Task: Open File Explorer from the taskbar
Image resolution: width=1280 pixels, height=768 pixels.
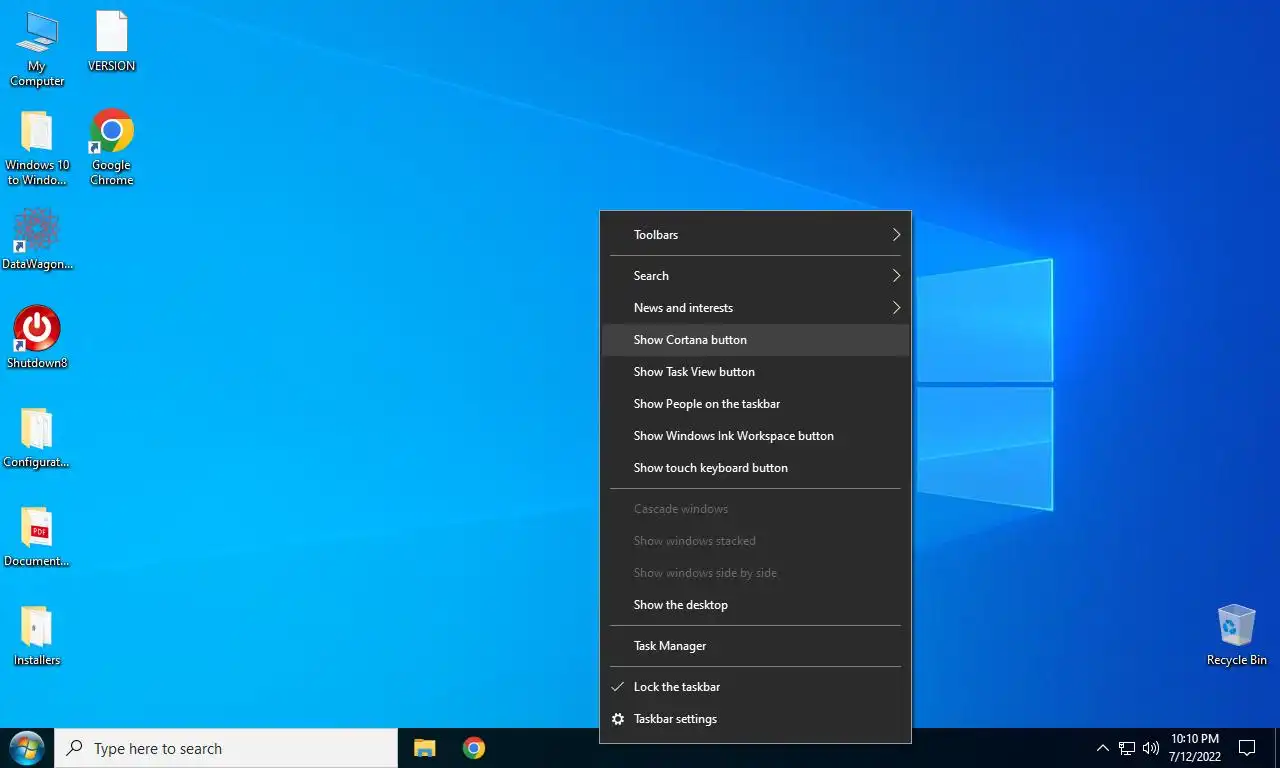Action: tap(425, 748)
